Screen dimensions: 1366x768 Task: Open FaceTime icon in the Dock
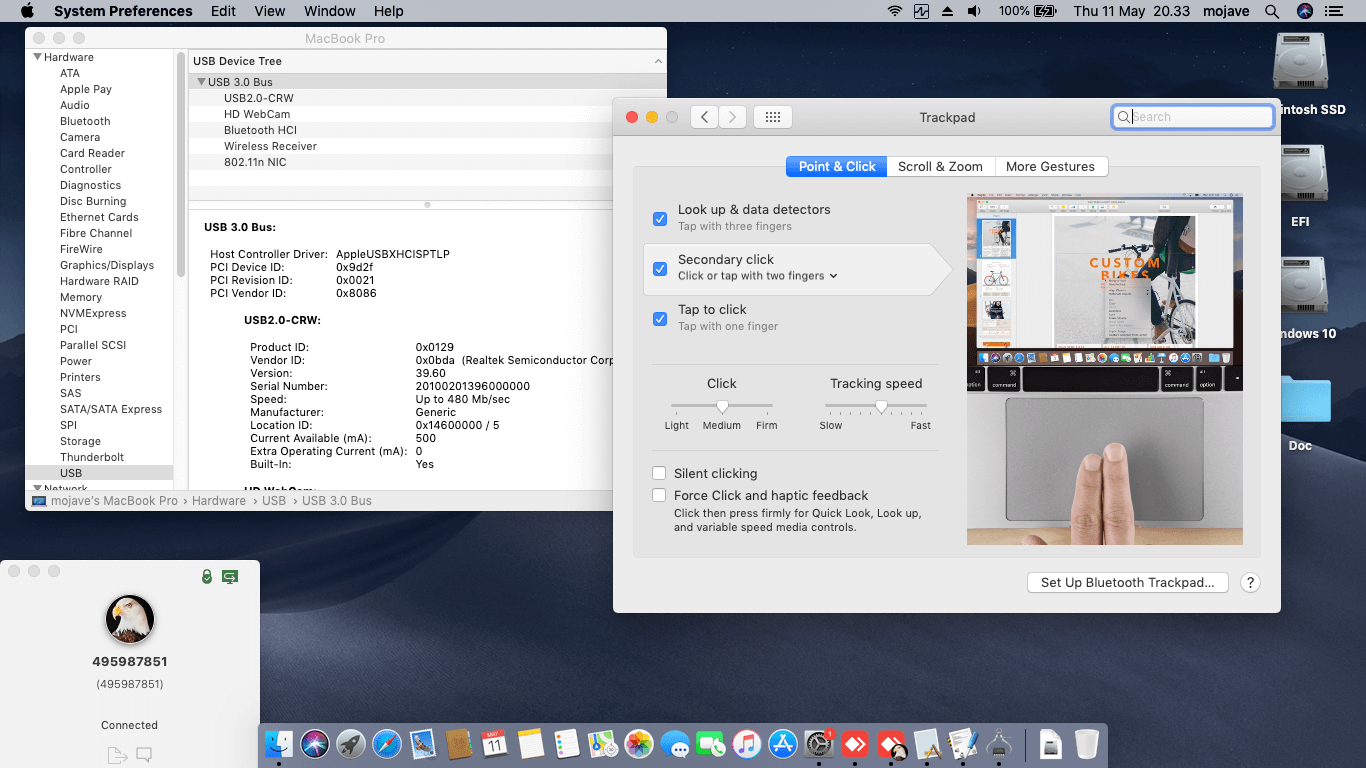[x=710, y=744]
